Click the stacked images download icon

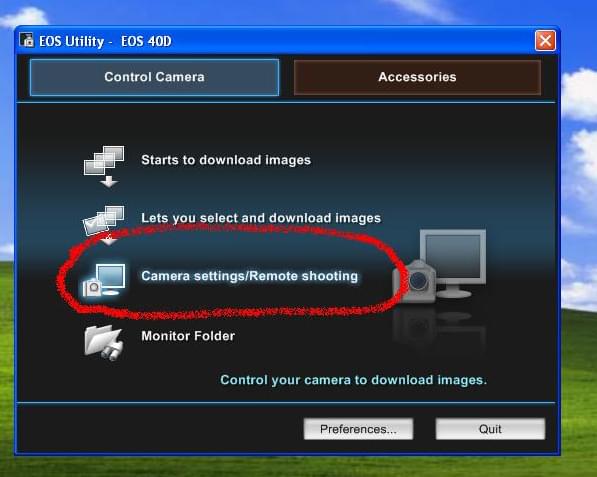tap(104, 166)
